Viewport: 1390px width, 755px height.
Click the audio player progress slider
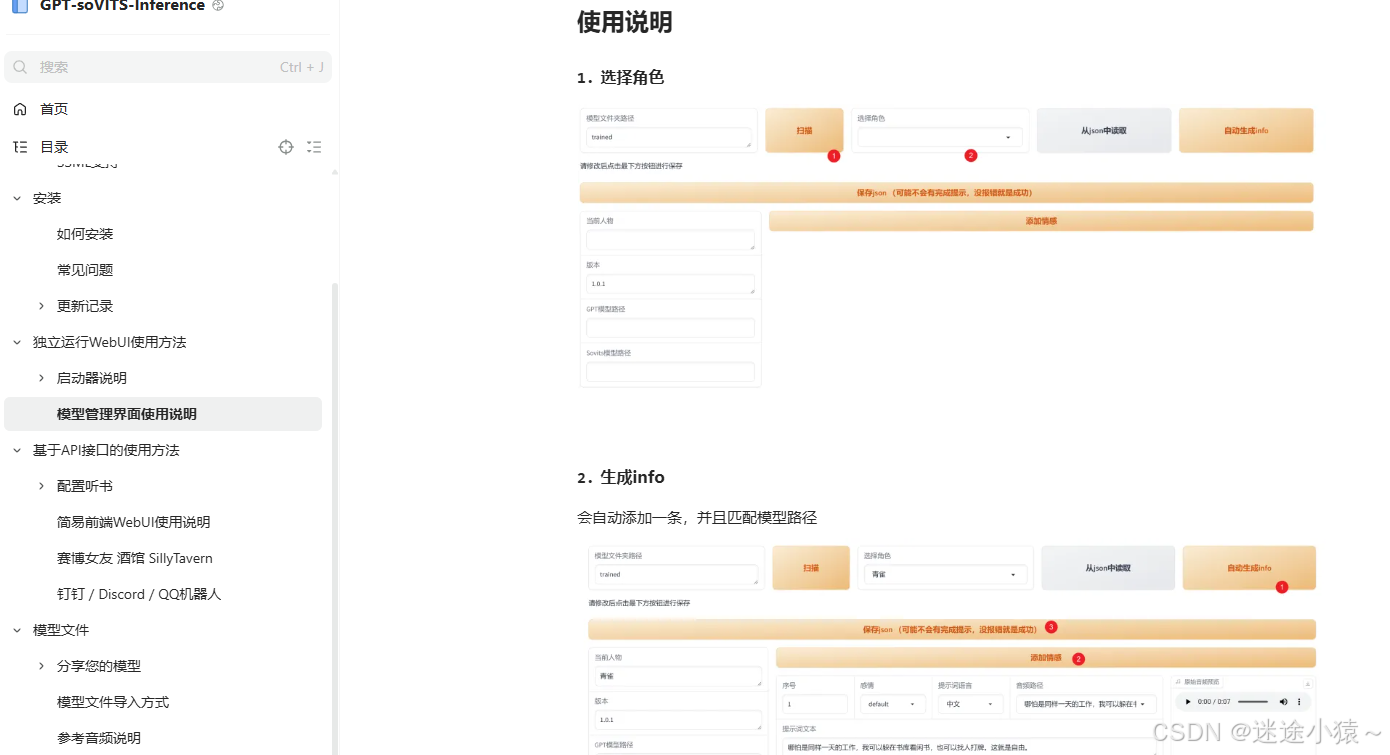(1253, 702)
